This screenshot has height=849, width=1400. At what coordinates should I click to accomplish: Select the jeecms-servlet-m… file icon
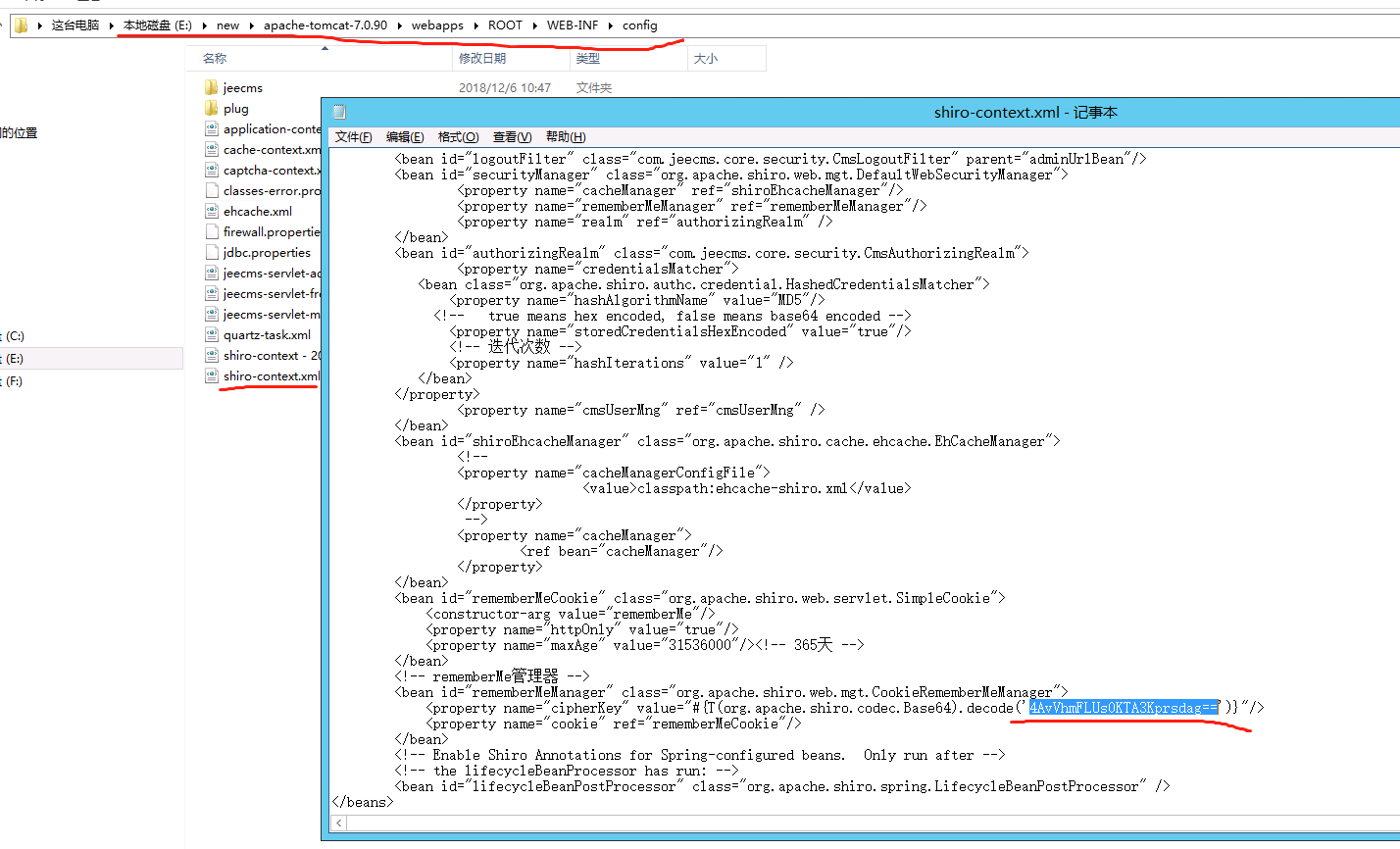tap(211, 314)
